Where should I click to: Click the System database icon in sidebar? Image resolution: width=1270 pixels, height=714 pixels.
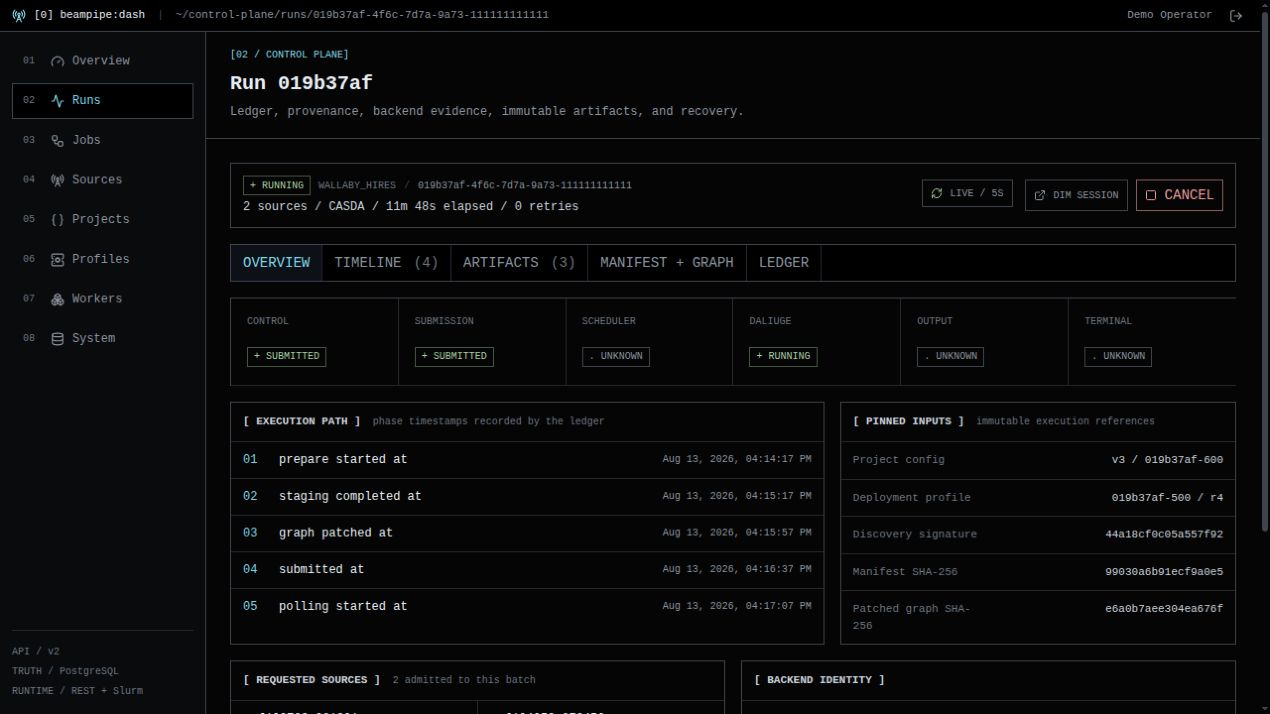click(57, 339)
